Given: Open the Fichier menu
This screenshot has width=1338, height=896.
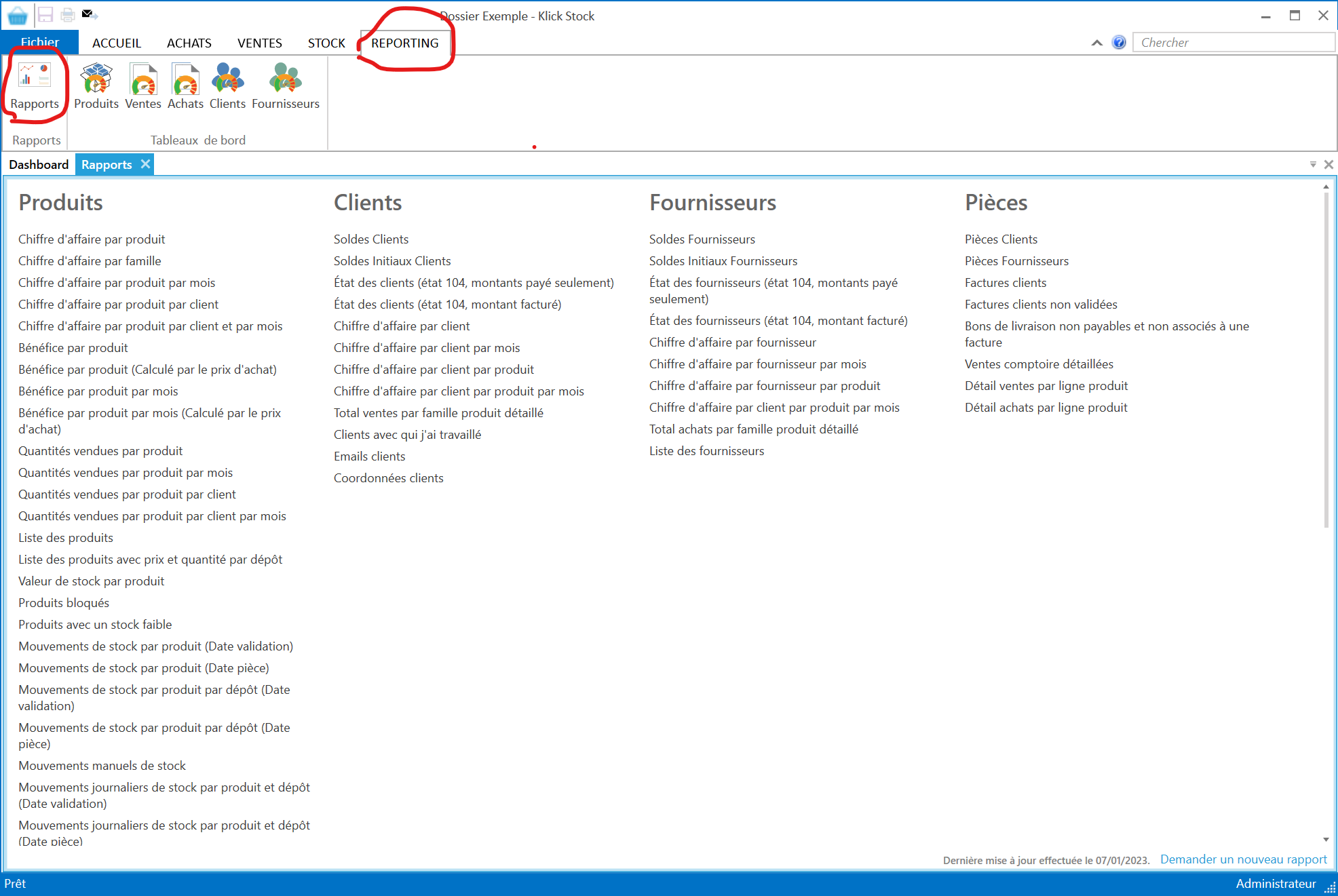Looking at the screenshot, I should coord(39,41).
